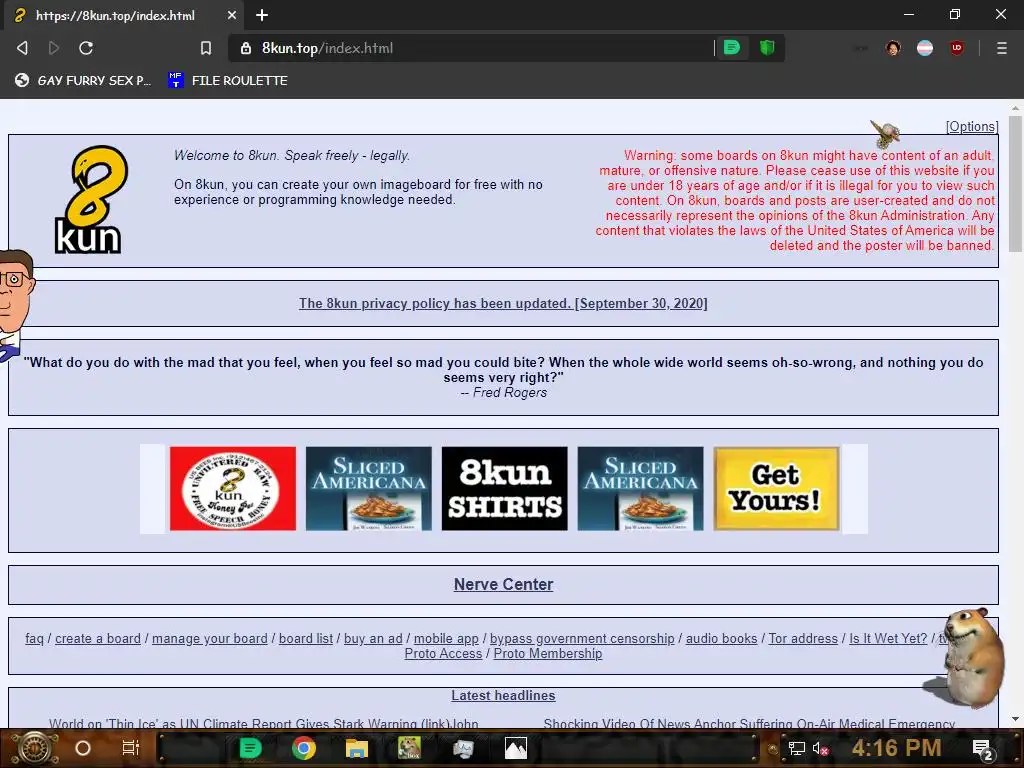Select the 8kun.top/index.html tab
The image size is (1024, 768).
pyautogui.click(x=125, y=15)
